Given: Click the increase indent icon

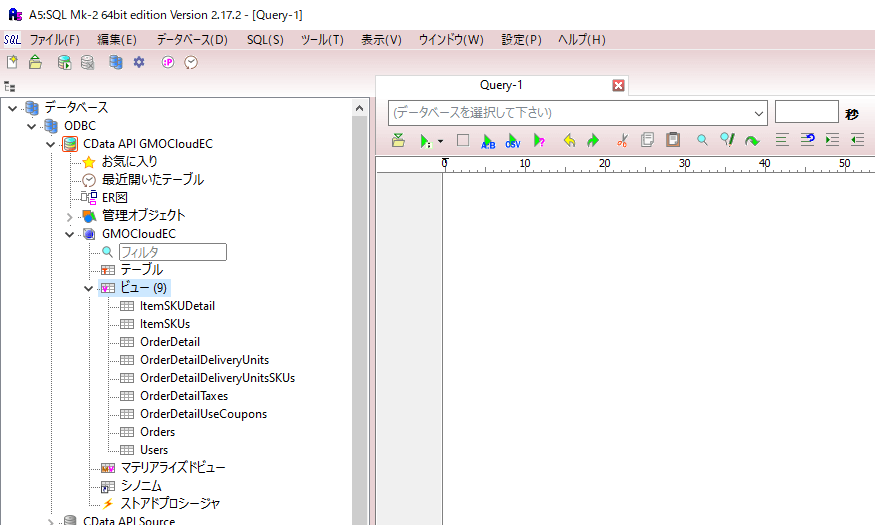Looking at the screenshot, I should [832, 139].
